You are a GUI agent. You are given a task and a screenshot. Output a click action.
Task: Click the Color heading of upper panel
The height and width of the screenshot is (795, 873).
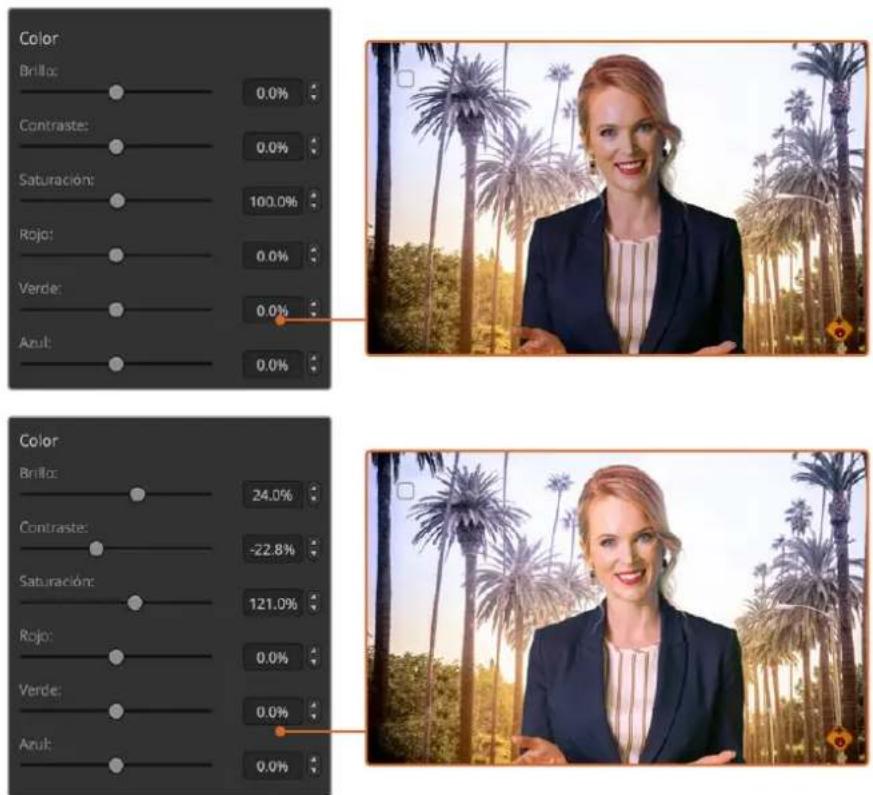pyautogui.click(x=38, y=38)
